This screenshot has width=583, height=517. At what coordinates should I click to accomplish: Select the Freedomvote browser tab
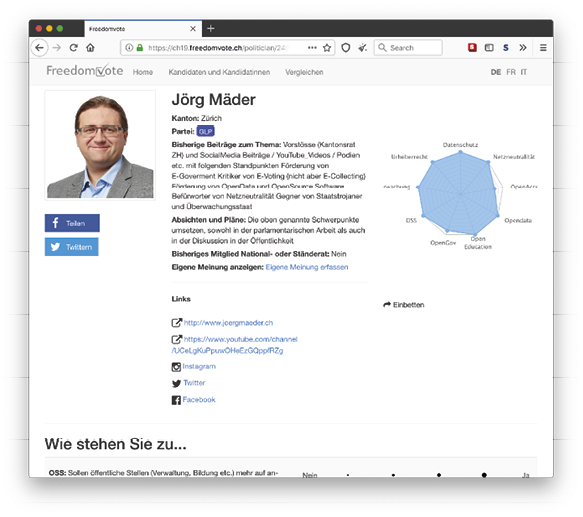coord(143,29)
